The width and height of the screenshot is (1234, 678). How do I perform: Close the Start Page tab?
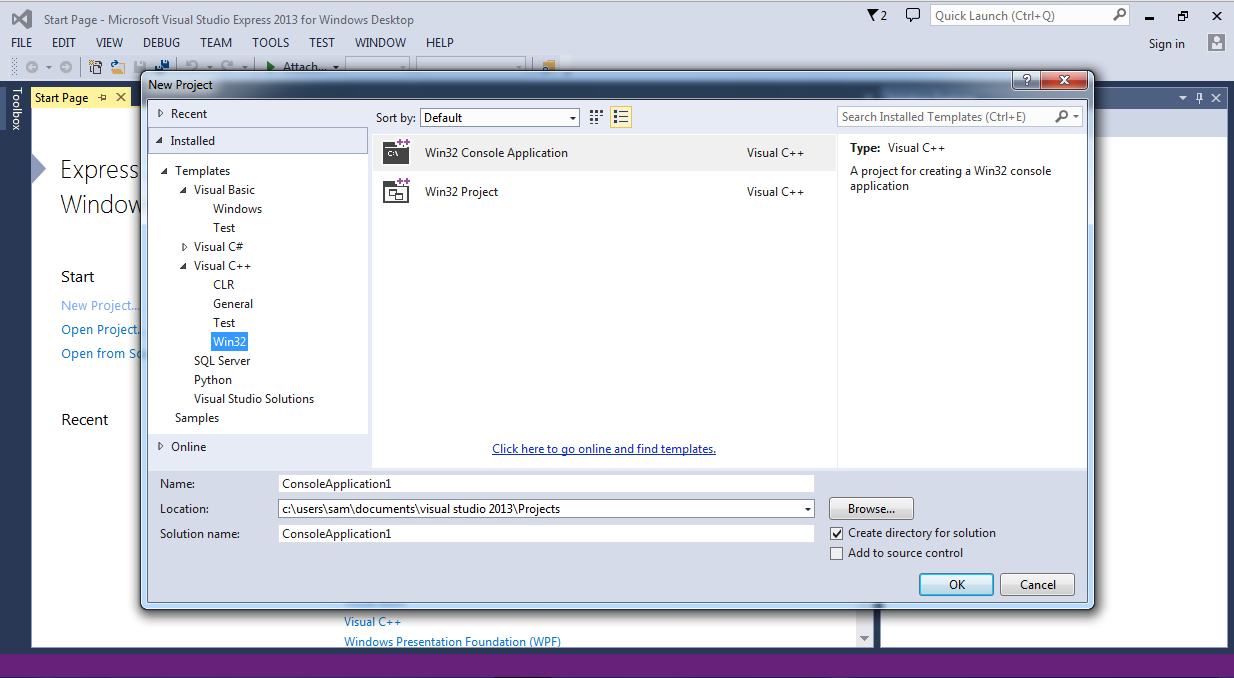(121, 98)
